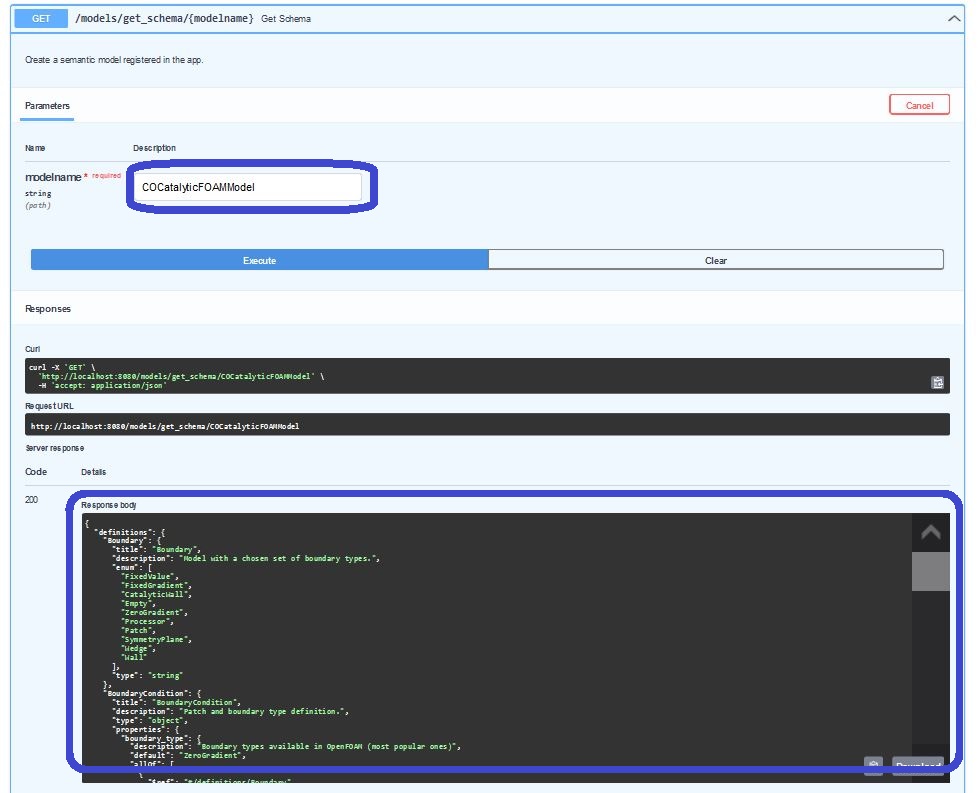Screen dimensions: 980x793
Task: Click the '(path)' label under modelname
Action: [x=38, y=205]
